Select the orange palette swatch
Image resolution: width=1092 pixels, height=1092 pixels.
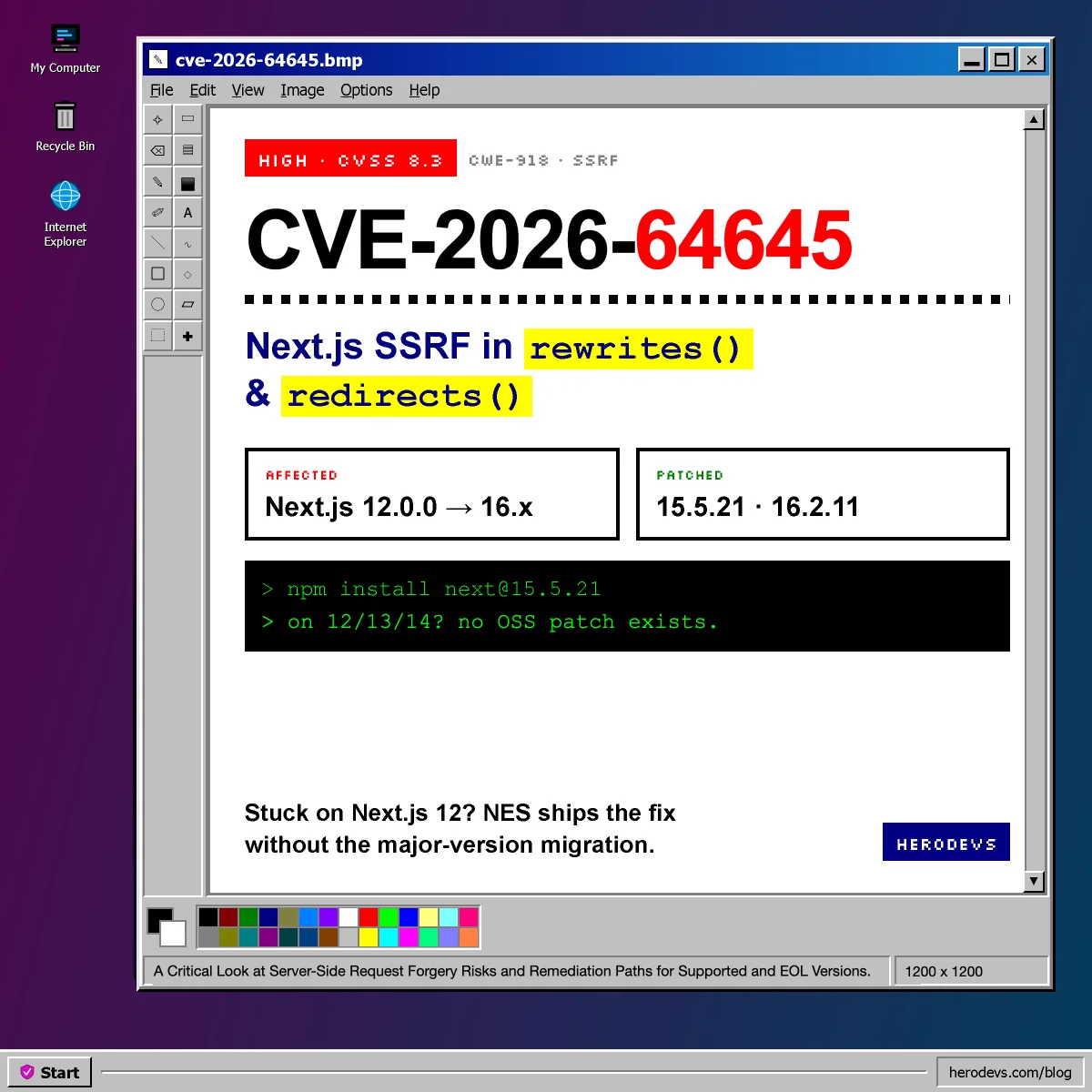coord(469,937)
